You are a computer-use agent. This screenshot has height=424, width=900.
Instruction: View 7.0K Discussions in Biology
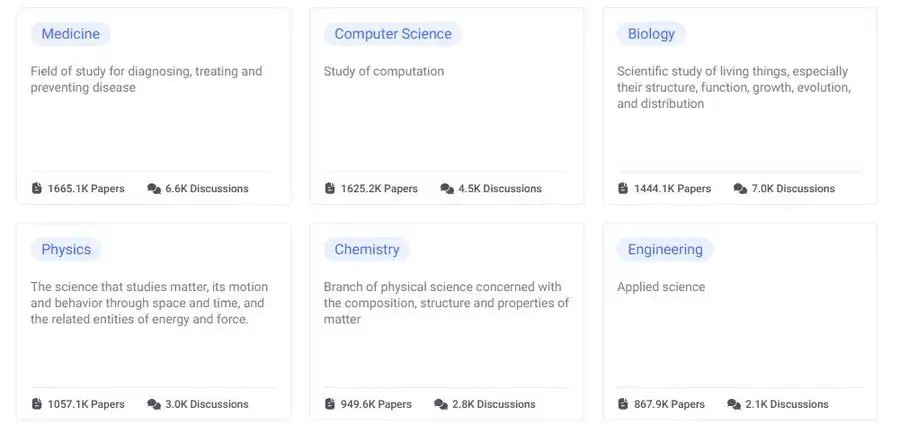793,188
